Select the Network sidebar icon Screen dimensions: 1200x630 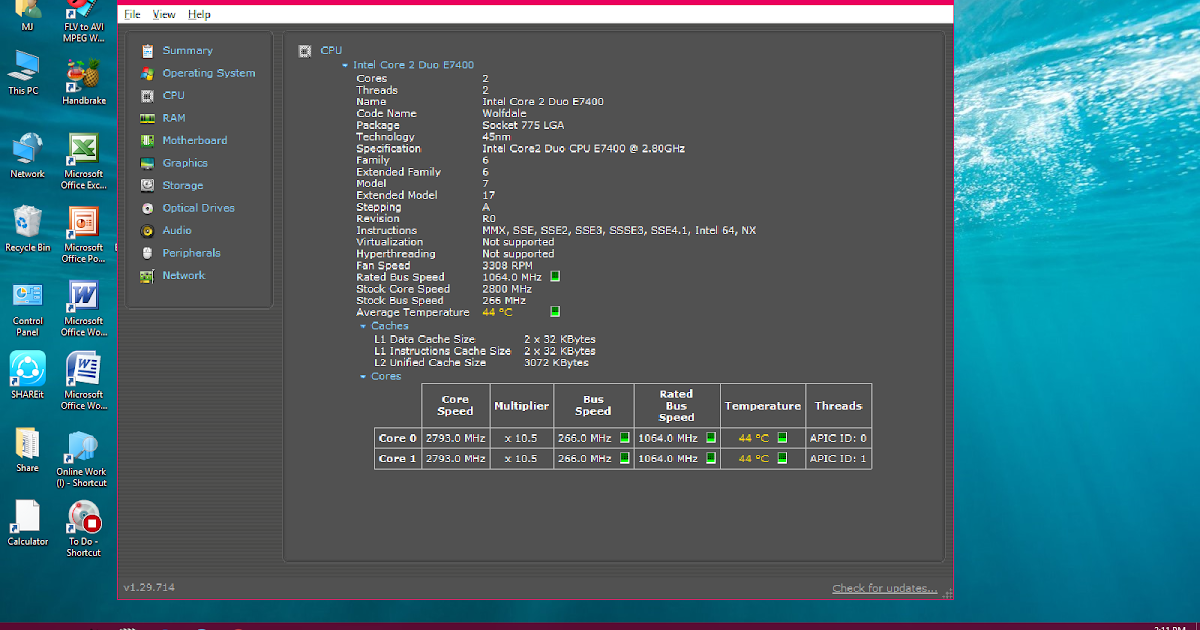click(147, 276)
